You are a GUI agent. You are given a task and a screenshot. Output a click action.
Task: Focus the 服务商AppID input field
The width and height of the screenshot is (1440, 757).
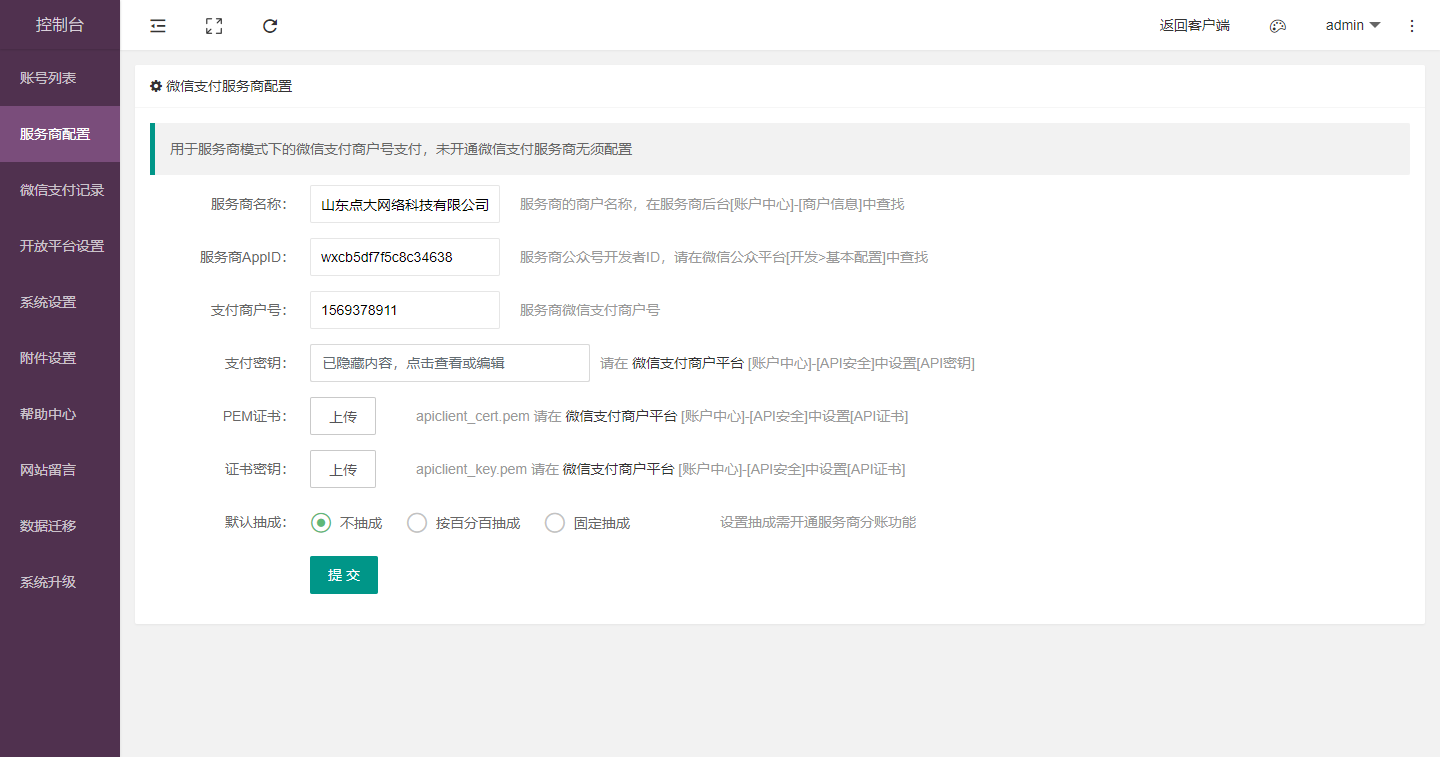click(x=405, y=257)
